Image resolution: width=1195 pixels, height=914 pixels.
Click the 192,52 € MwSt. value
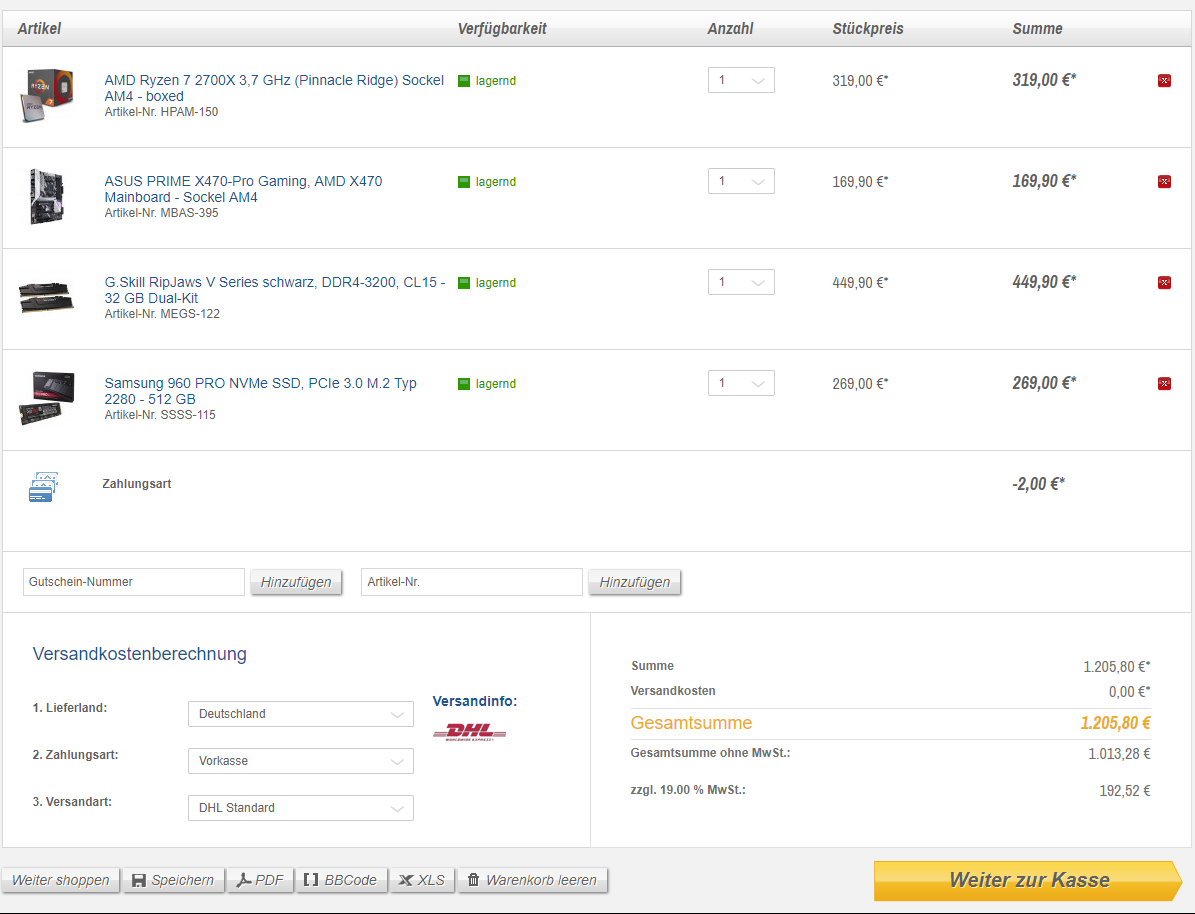point(1125,791)
